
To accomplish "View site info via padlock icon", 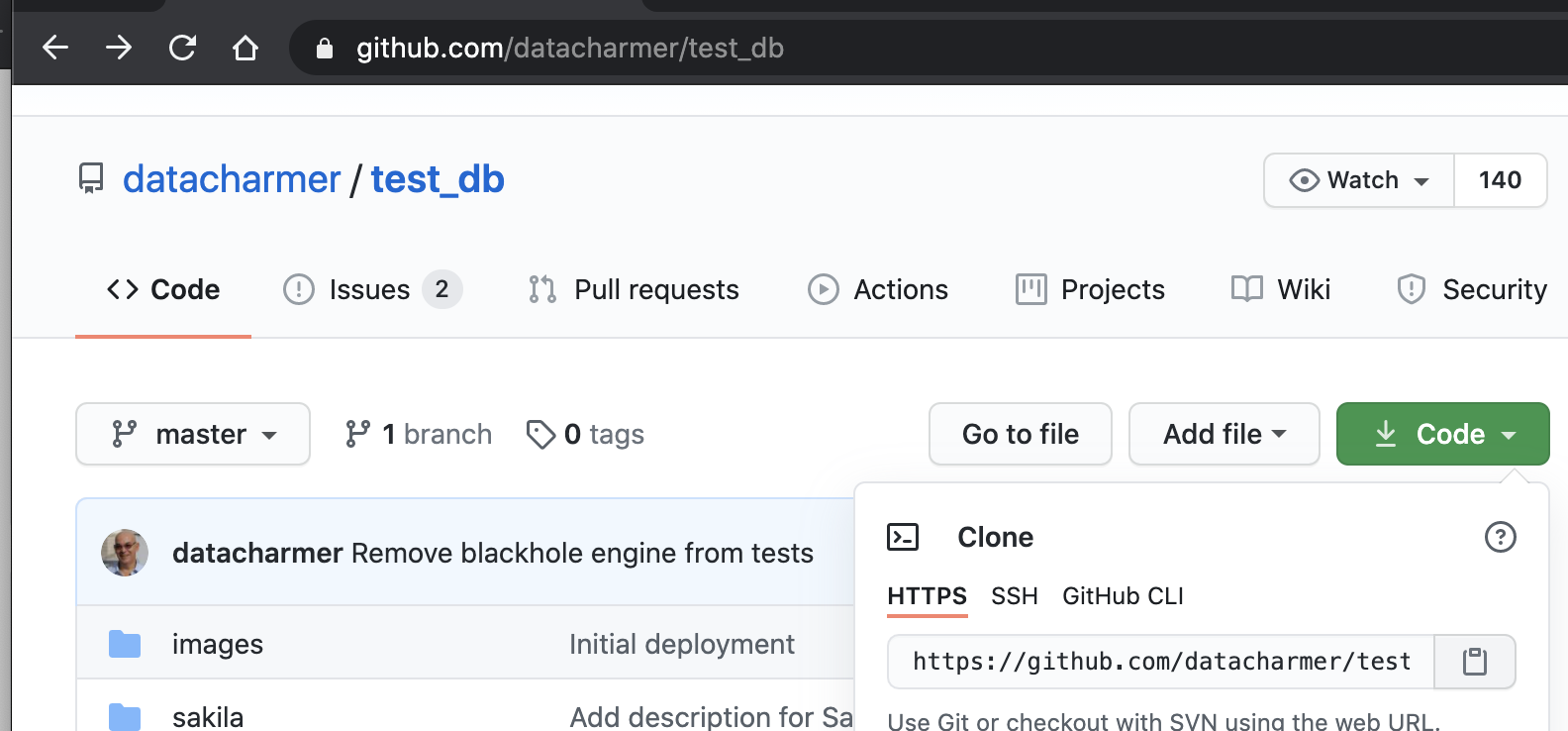I will pyautogui.click(x=324, y=48).
